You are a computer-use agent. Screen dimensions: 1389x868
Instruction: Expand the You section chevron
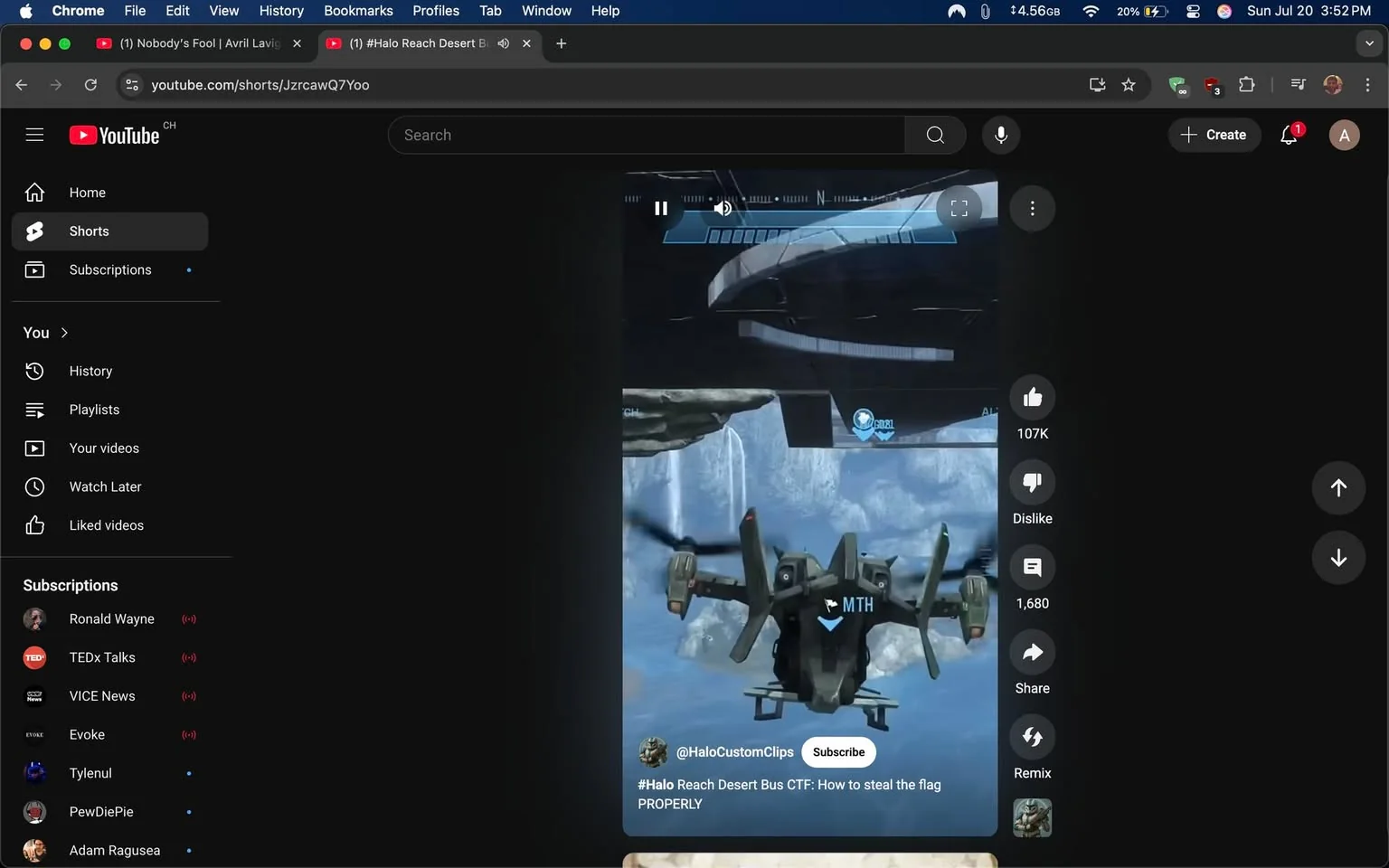pyautogui.click(x=64, y=333)
